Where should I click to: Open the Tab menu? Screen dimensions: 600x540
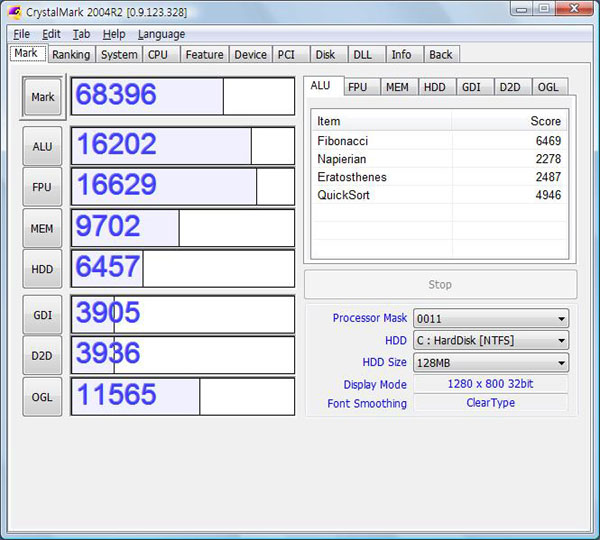pyautogui.click(x=81, y=34)
